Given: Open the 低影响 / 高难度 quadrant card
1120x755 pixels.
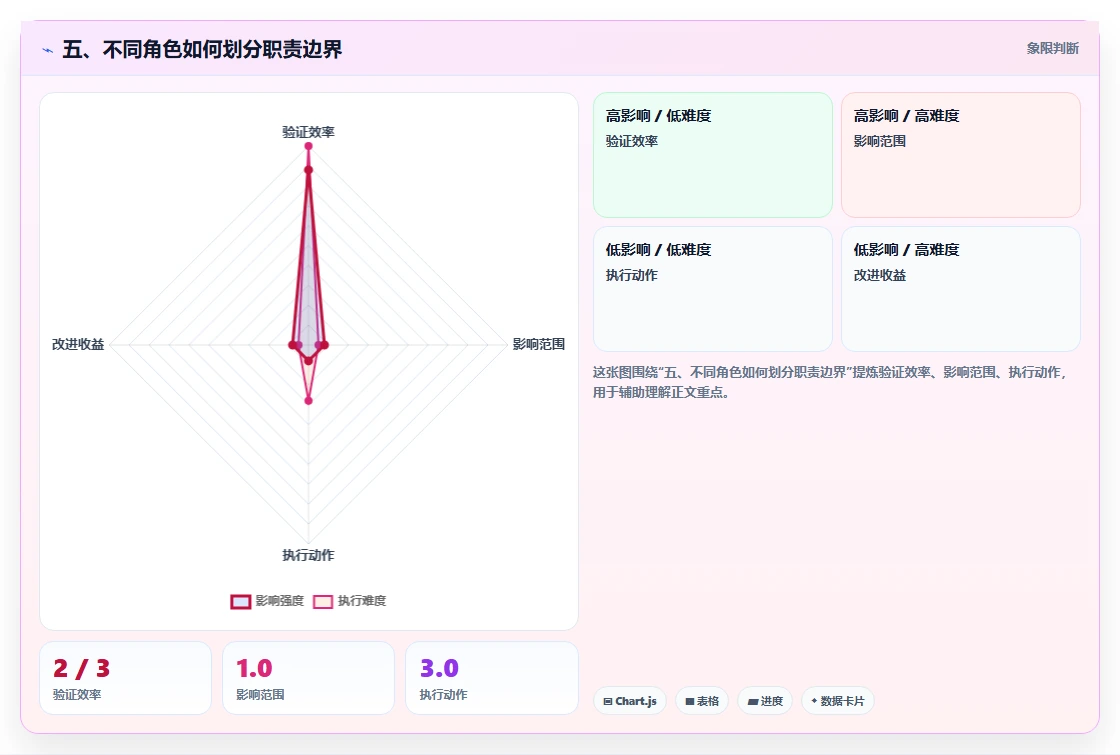Looking at the screenshot, I should pyautogui.click(x=961, y=289).
